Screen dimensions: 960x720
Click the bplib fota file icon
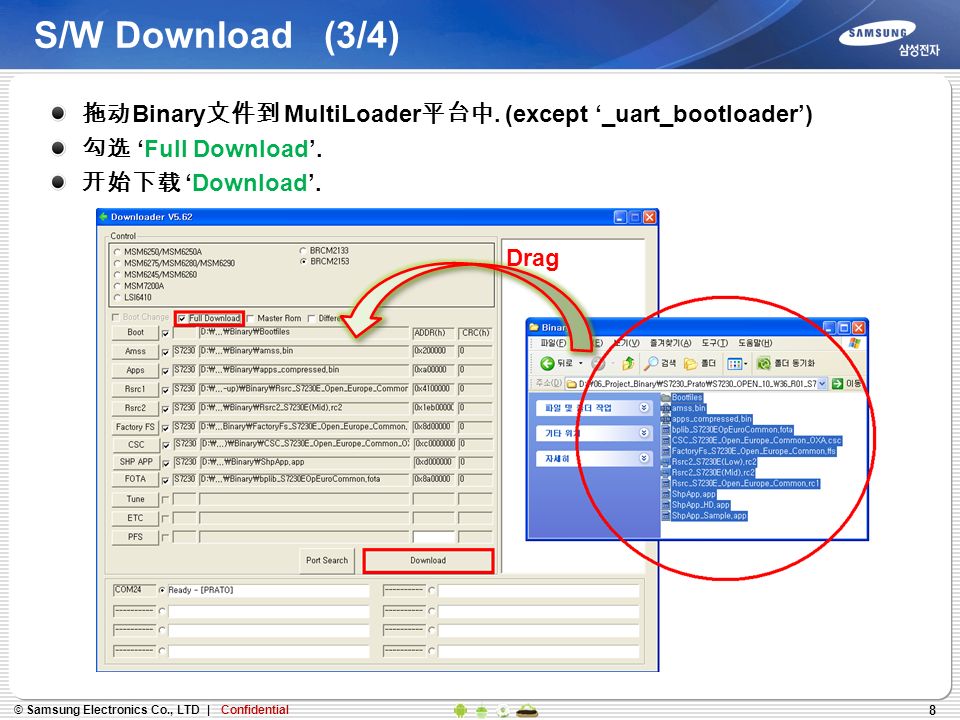(666, 430)
